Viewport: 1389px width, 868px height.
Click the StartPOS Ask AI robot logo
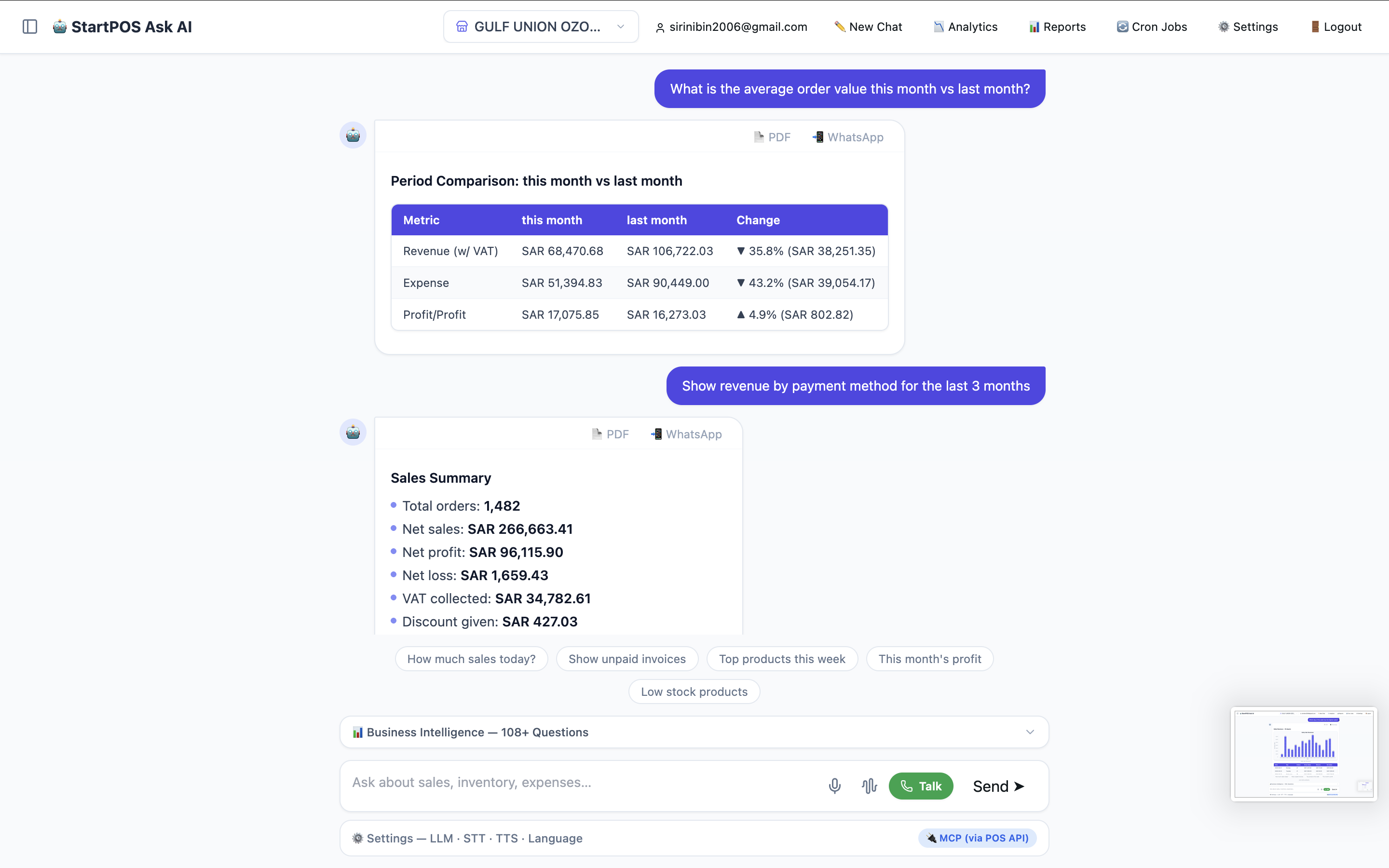pyautogui.click(x=60, y=27)
